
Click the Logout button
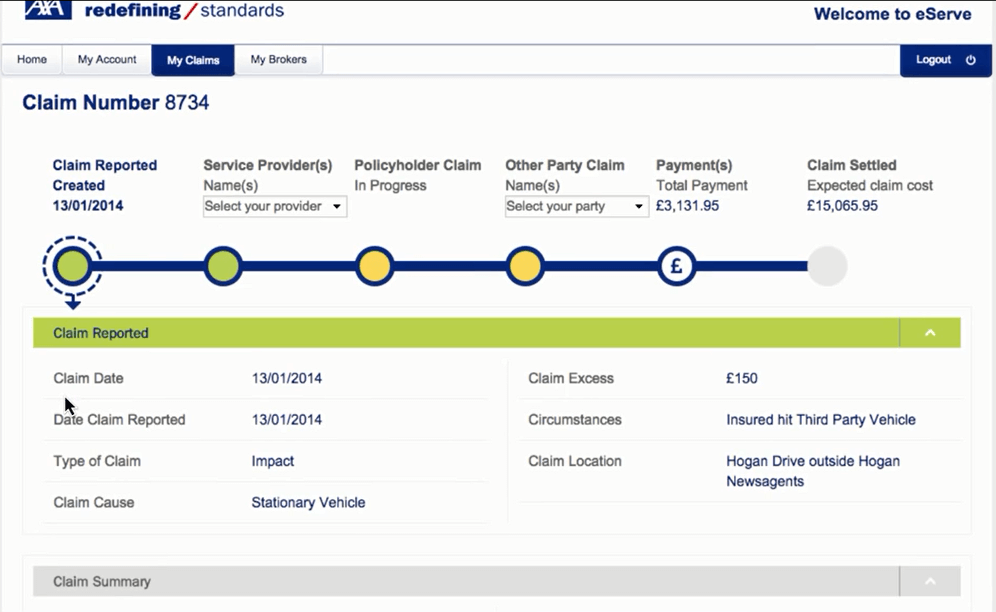(936, 60)
